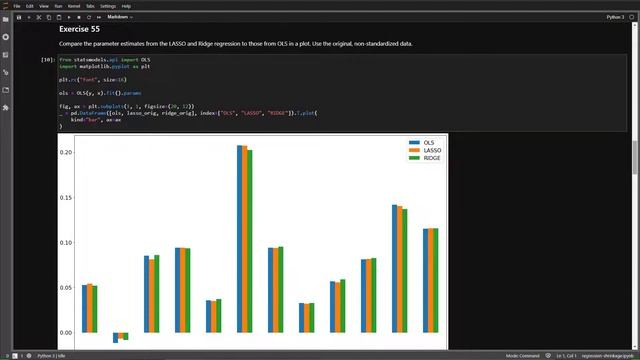
Task: Insert a cell below with the plus icon
Action: click(29, 17)
